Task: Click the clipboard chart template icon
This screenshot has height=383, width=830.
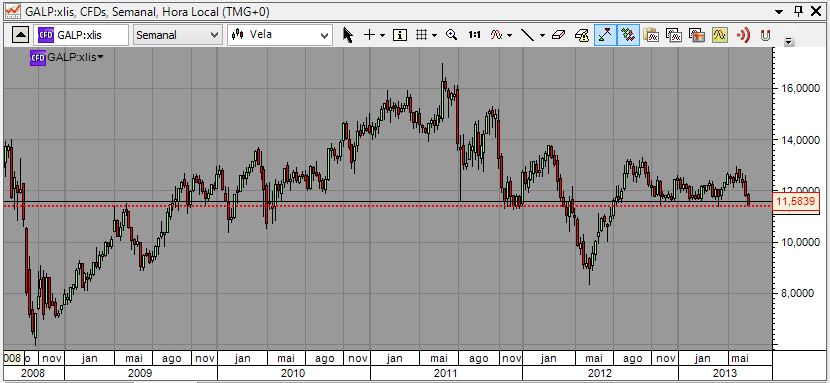Action: 651,35
